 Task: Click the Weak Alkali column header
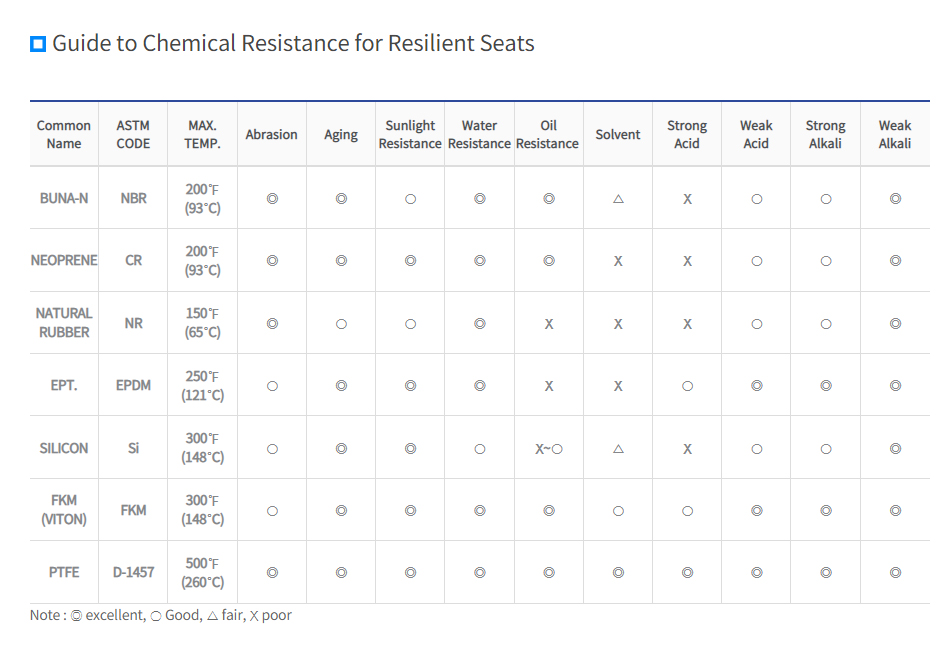tap(895, 134)
